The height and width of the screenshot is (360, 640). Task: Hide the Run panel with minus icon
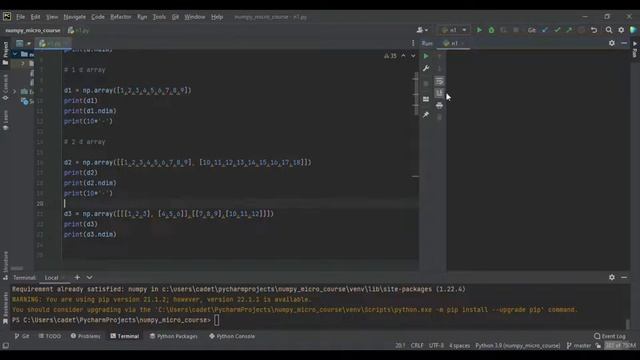624,43
